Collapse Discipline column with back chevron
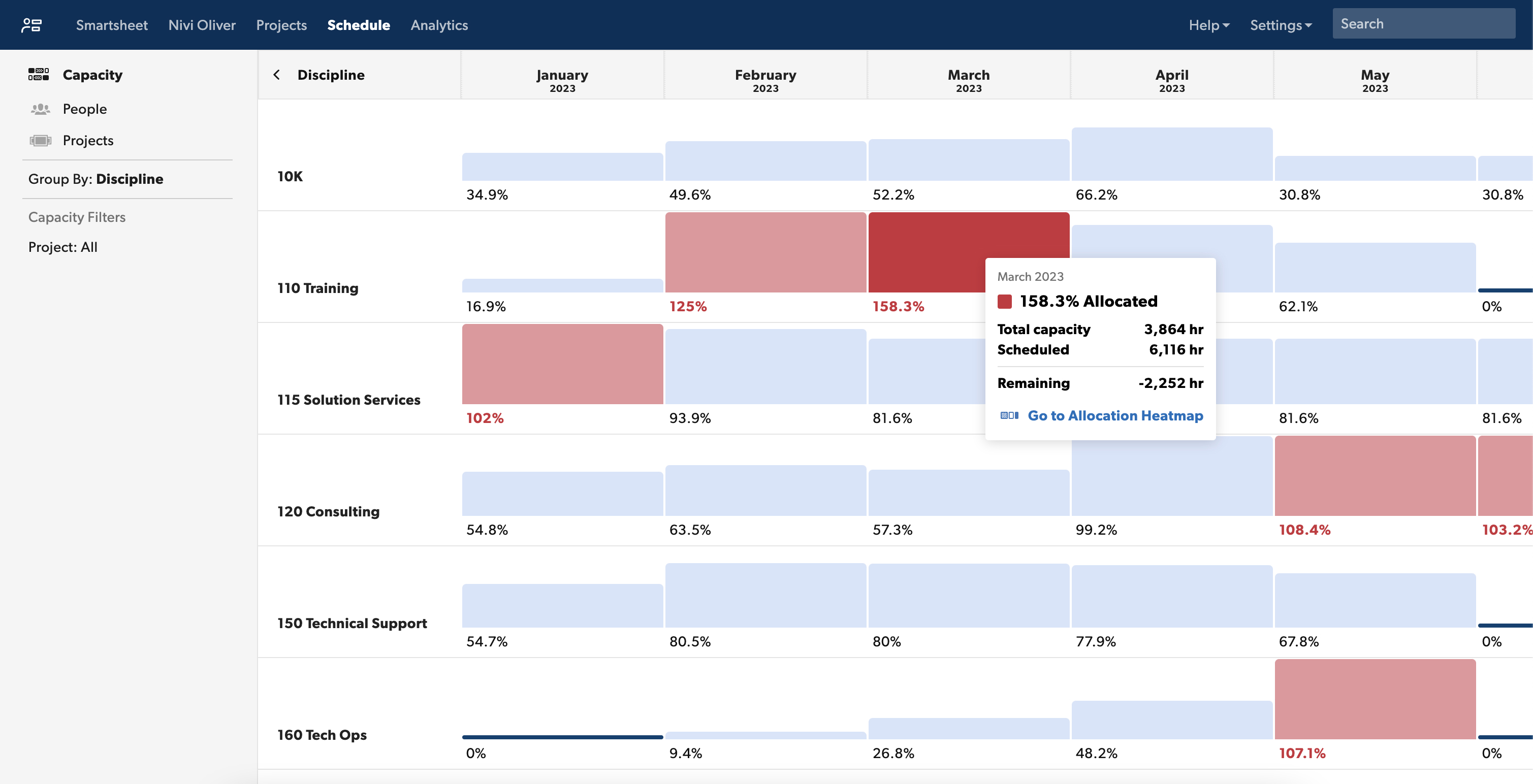The width and height of the screenshot is (1533, 784). tap(277, 74)
